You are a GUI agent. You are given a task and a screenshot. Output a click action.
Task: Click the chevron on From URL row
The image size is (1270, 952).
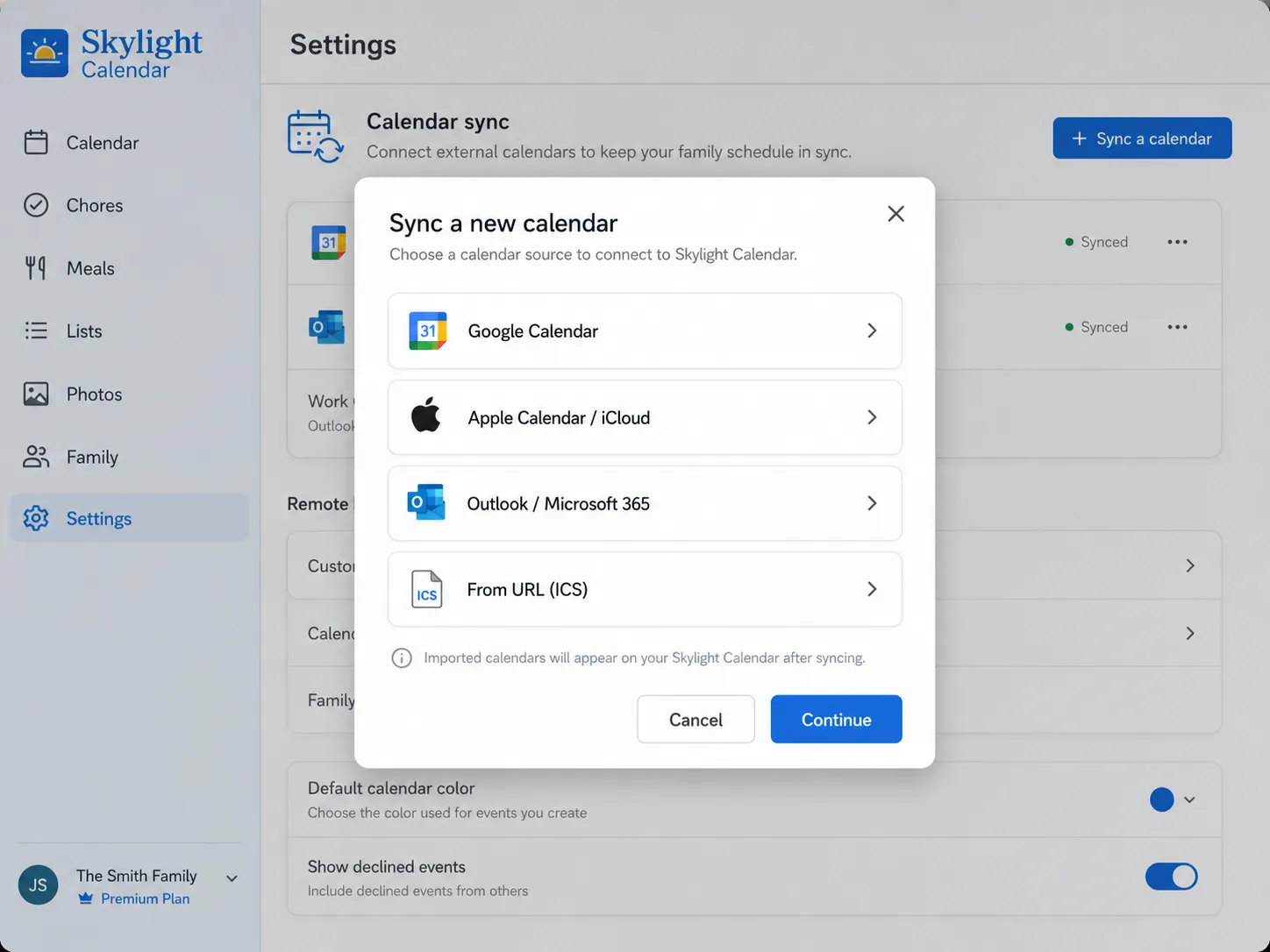[872, 589]
